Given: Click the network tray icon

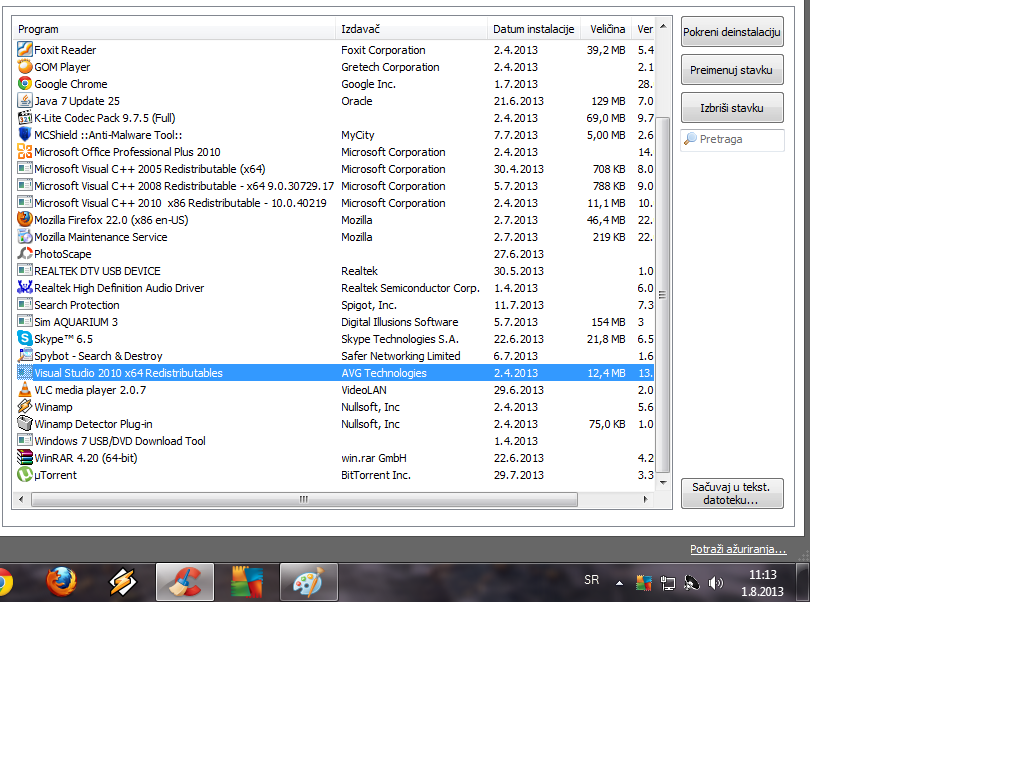Looking at the screenshot, I should pos(667,583).
